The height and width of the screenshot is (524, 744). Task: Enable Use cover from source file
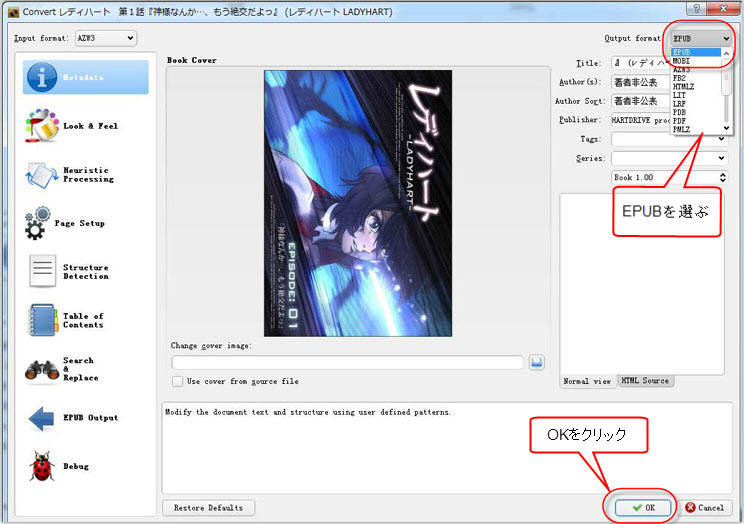pyautogui.click(x=177, y=381)
